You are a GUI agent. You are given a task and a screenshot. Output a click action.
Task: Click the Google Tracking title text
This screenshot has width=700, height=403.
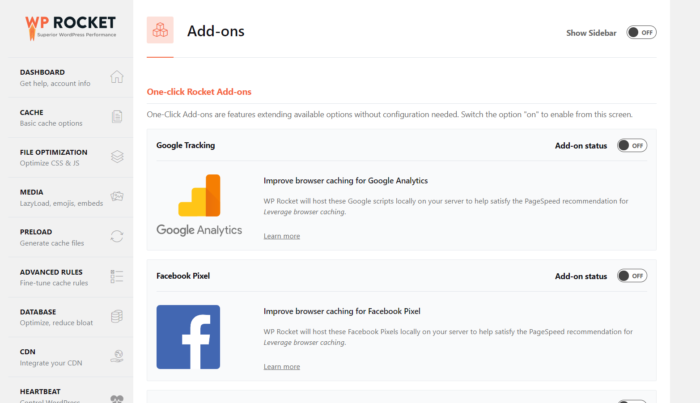point(185,145)
